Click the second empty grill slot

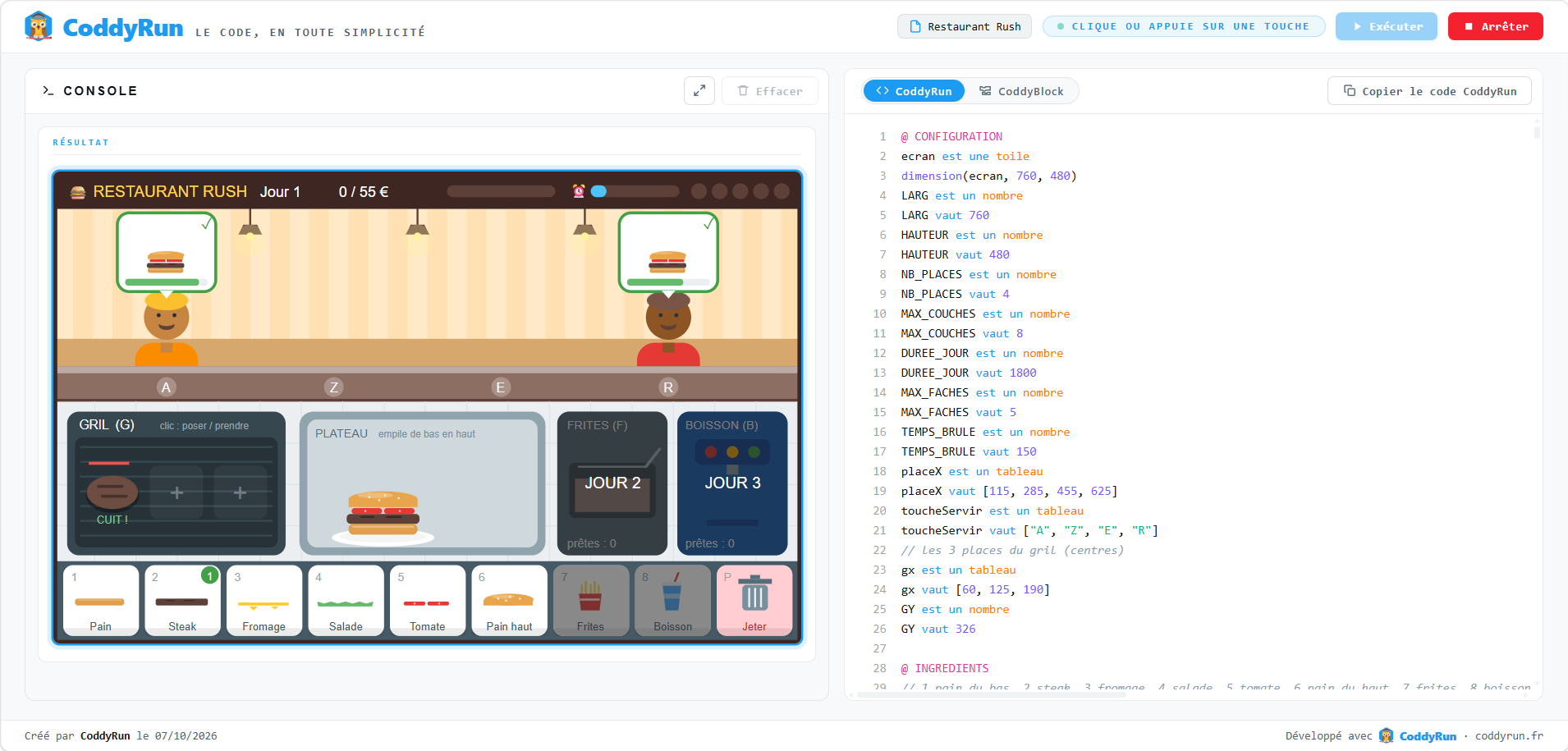240,492
